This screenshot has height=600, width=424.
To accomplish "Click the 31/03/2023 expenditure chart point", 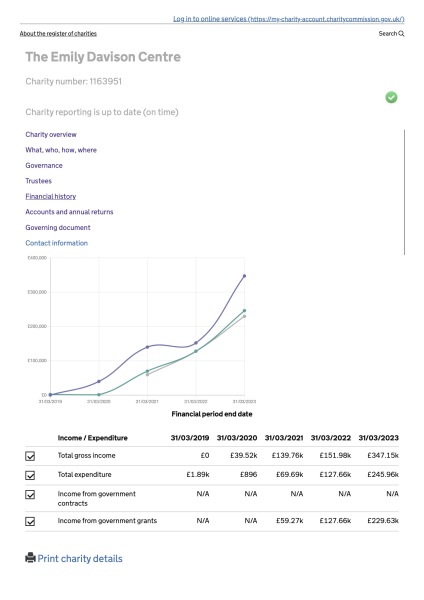I will point(245,311).
